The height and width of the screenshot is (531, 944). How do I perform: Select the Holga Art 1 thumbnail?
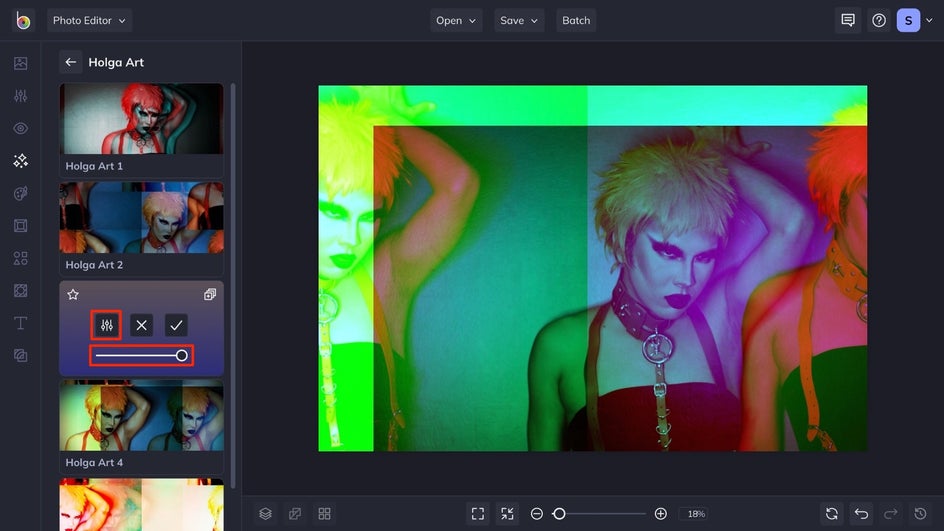(141, 119)
